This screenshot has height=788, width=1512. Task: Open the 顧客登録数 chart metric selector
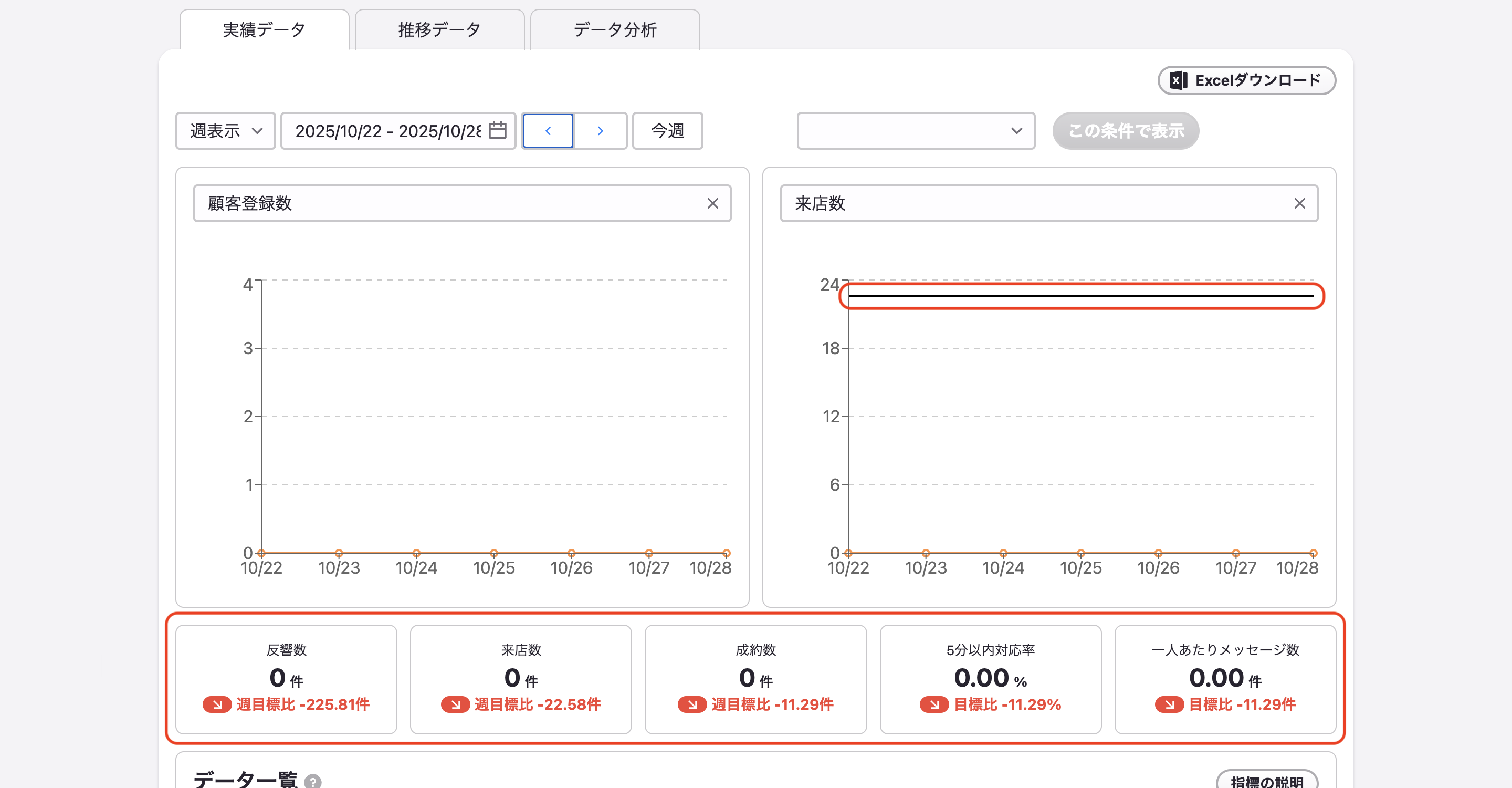(462, 203)
